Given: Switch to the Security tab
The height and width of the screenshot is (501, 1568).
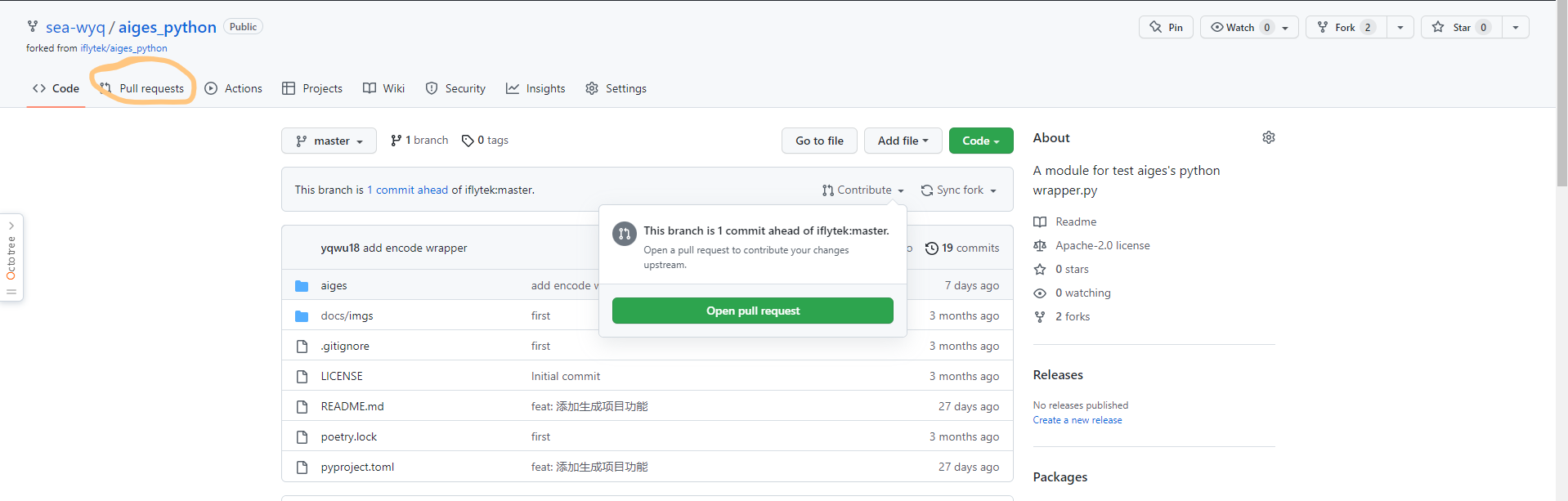Looking at the screenshot, I should pos(455,88).
